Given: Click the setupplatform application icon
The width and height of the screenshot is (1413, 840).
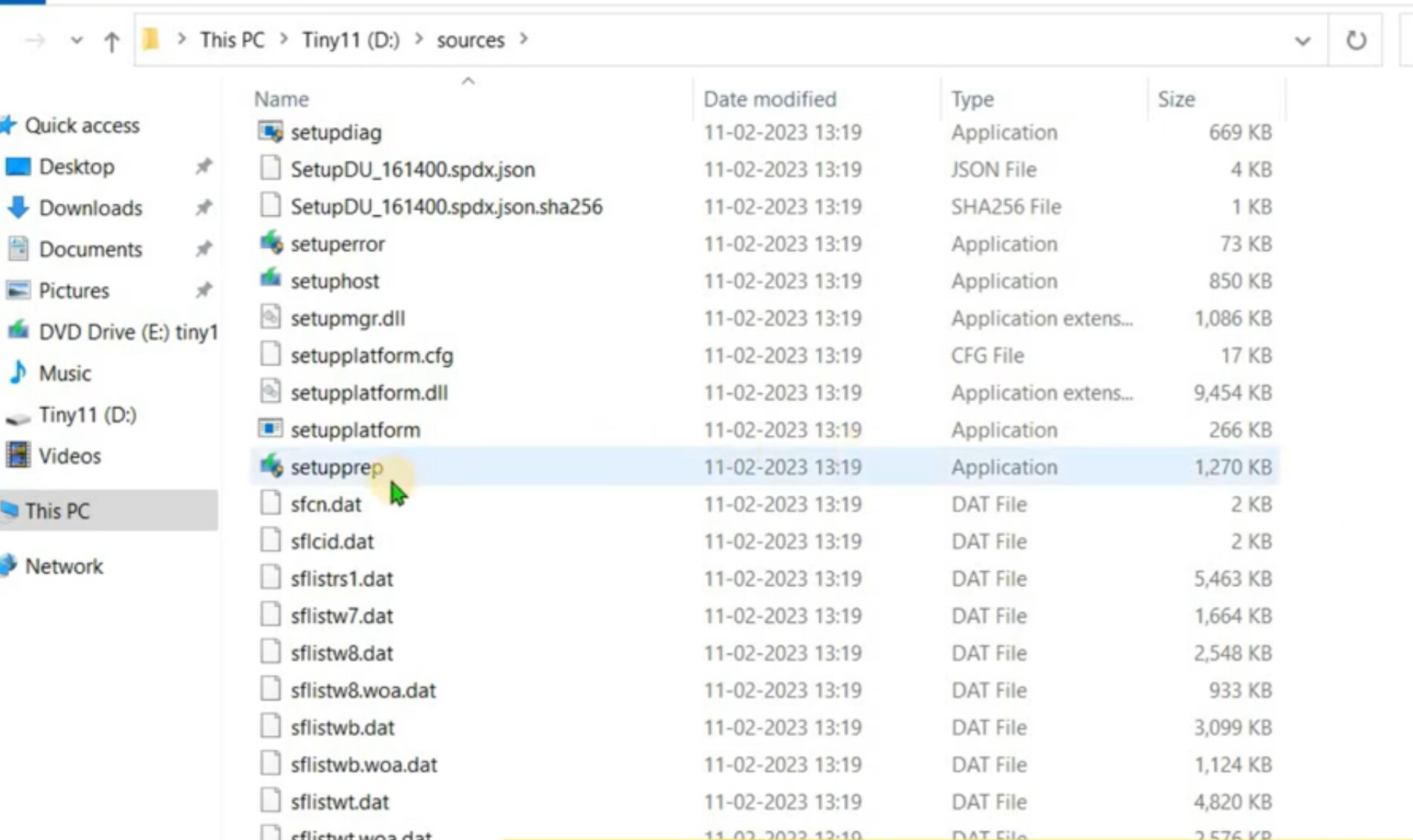Looking at the screenshot, I should (270, 429).
